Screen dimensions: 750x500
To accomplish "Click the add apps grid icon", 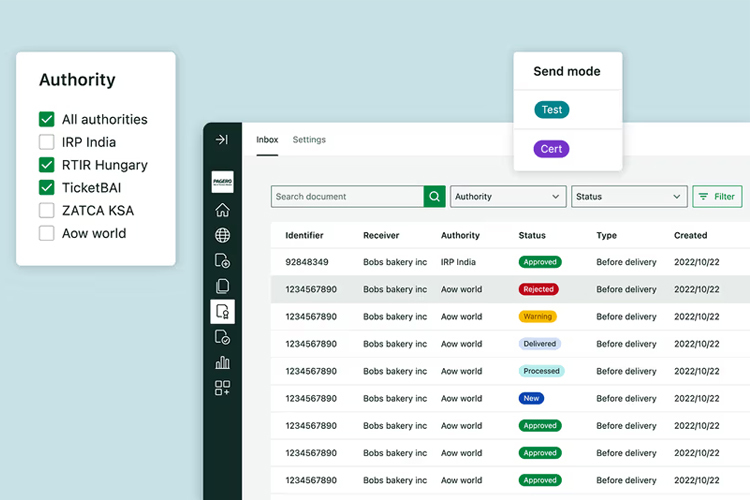I will coord(222,388).
